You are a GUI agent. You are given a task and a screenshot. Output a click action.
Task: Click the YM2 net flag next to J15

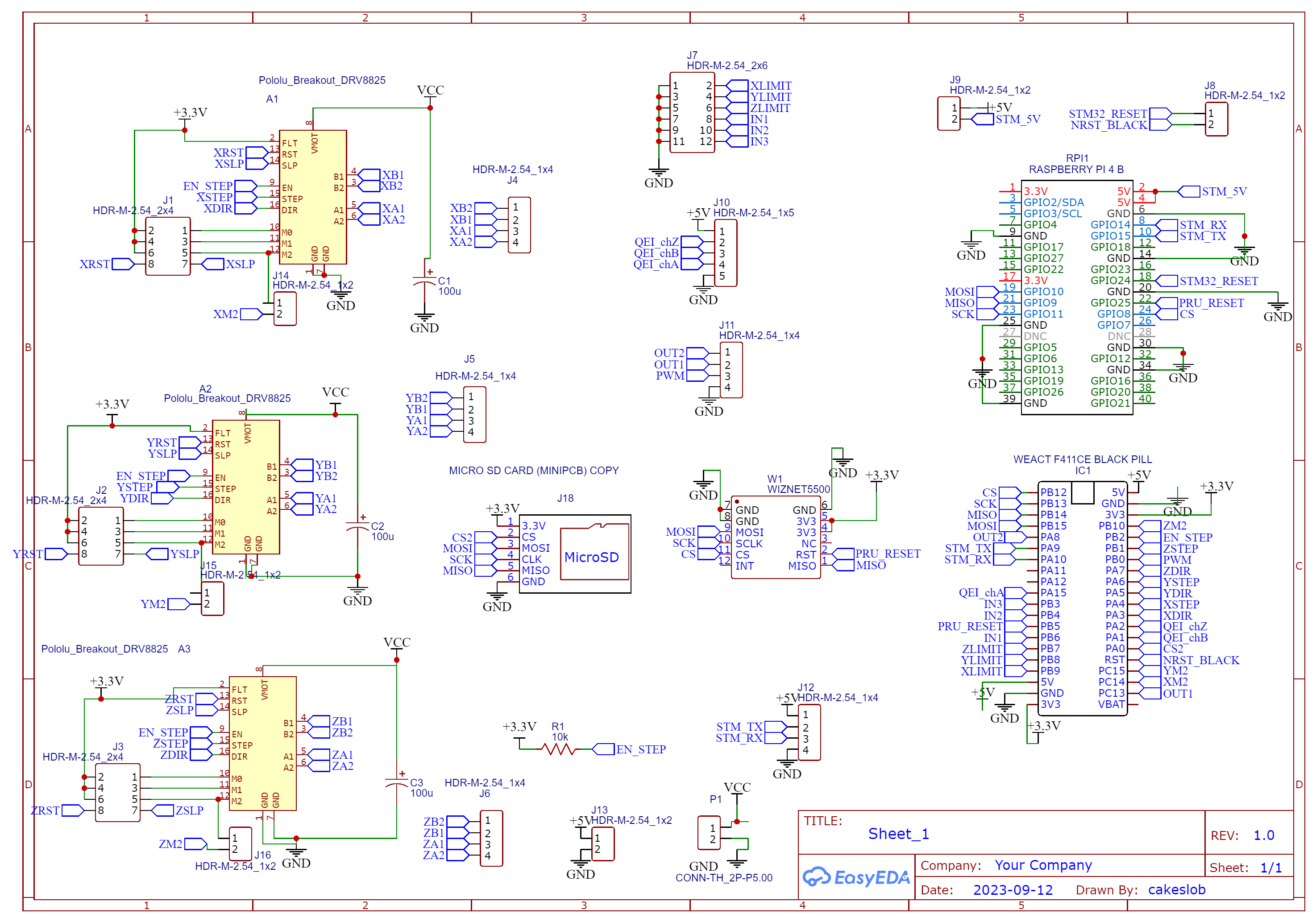tap(165, 604)
